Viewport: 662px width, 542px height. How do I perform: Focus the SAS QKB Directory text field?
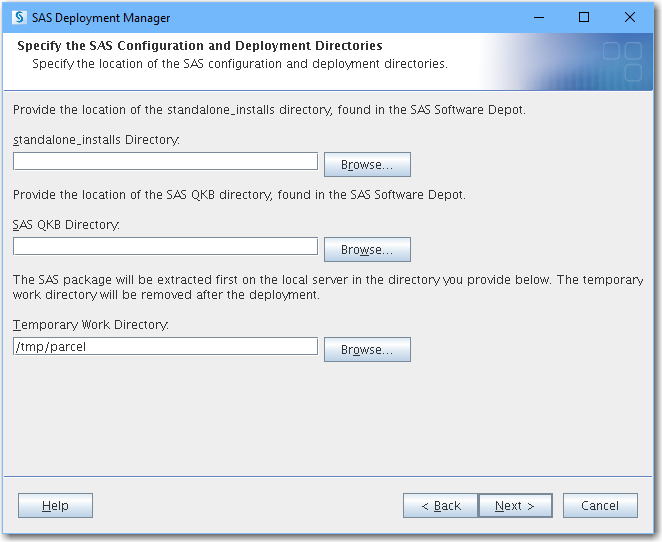pyautogui.click(x=165, y=246)
